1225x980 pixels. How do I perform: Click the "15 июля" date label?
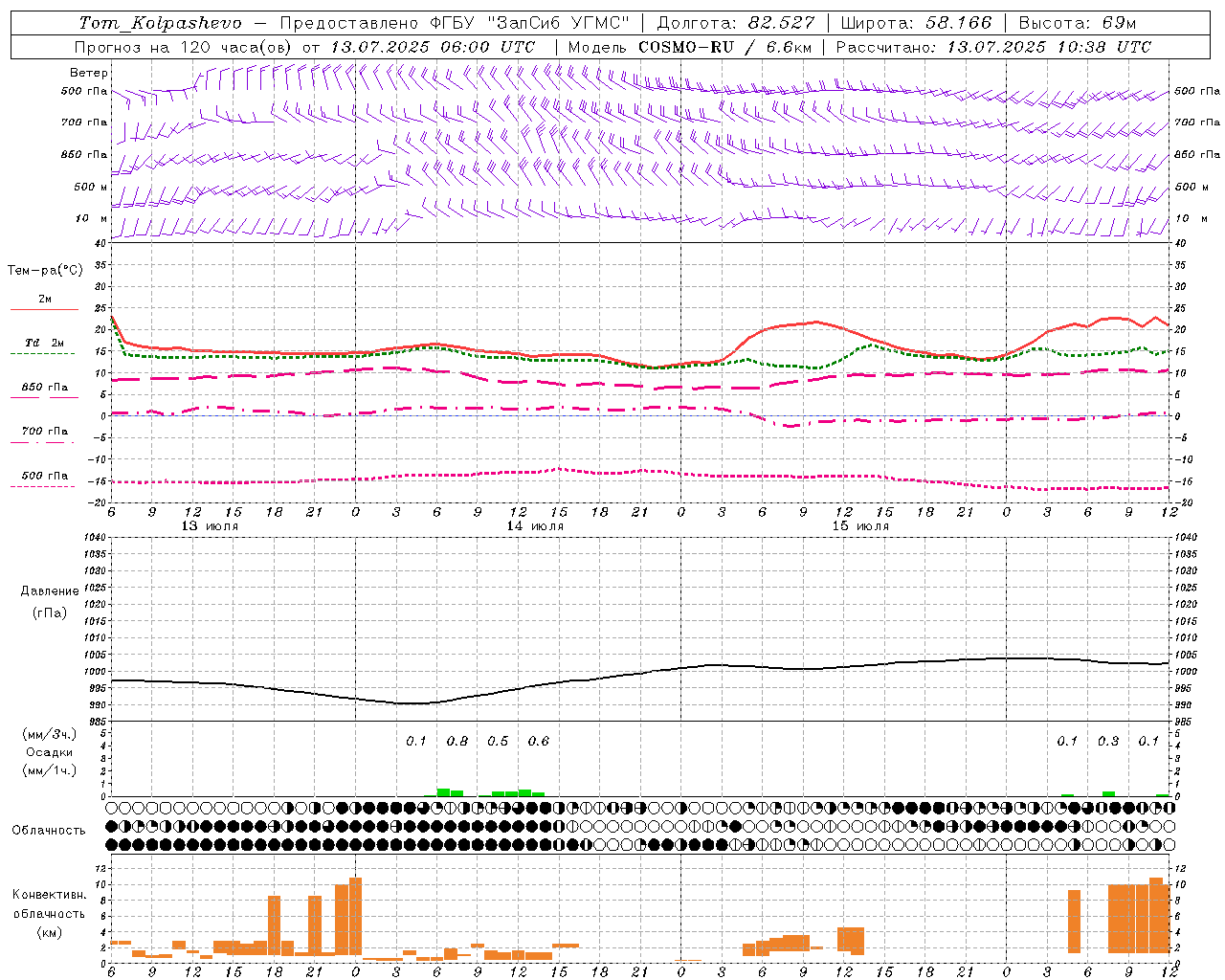[860, 526]
